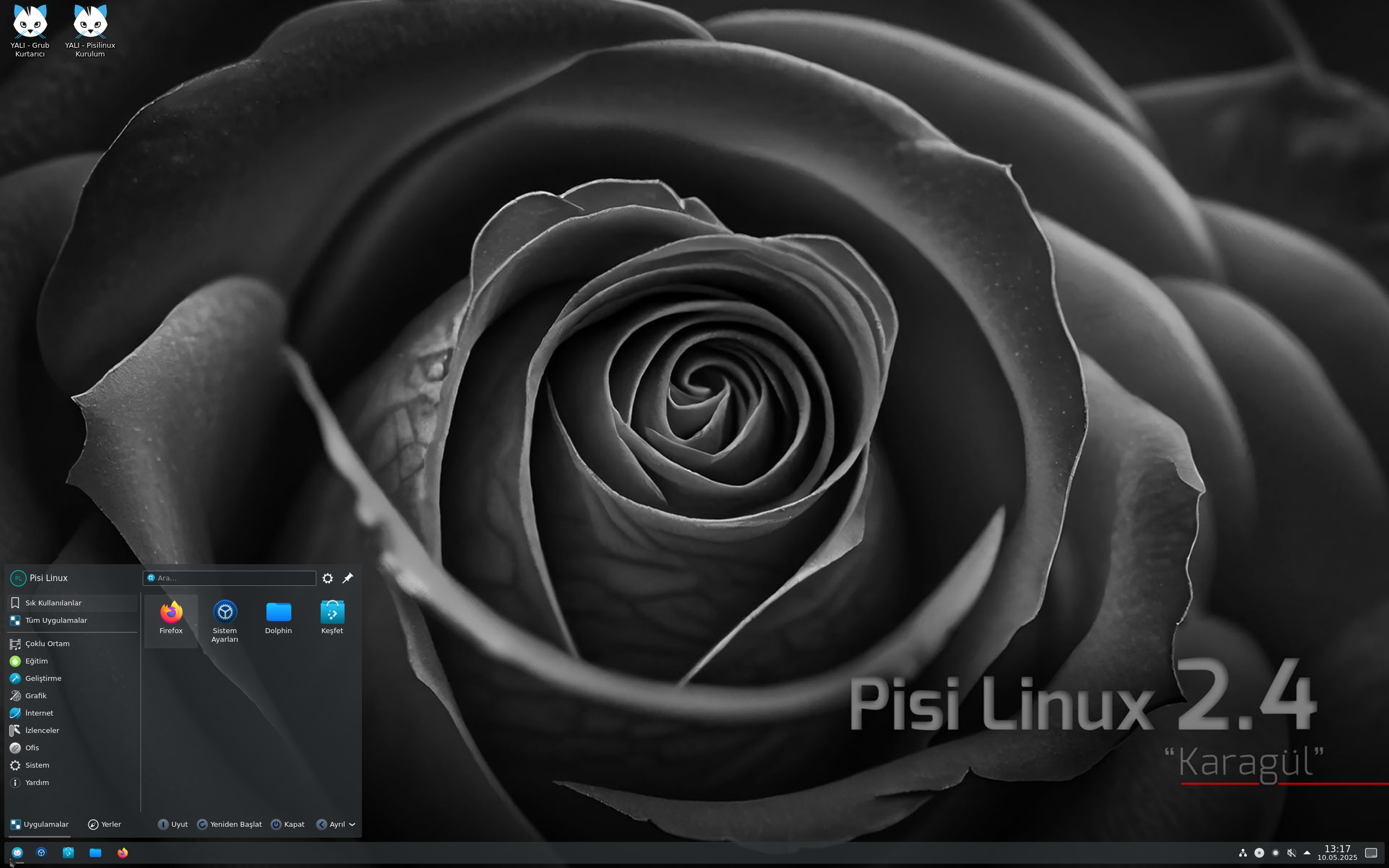Screen dimensions: 1389x868
Task: Expand the session options chevron beside Ayrıl
Action: coord(353,825)
